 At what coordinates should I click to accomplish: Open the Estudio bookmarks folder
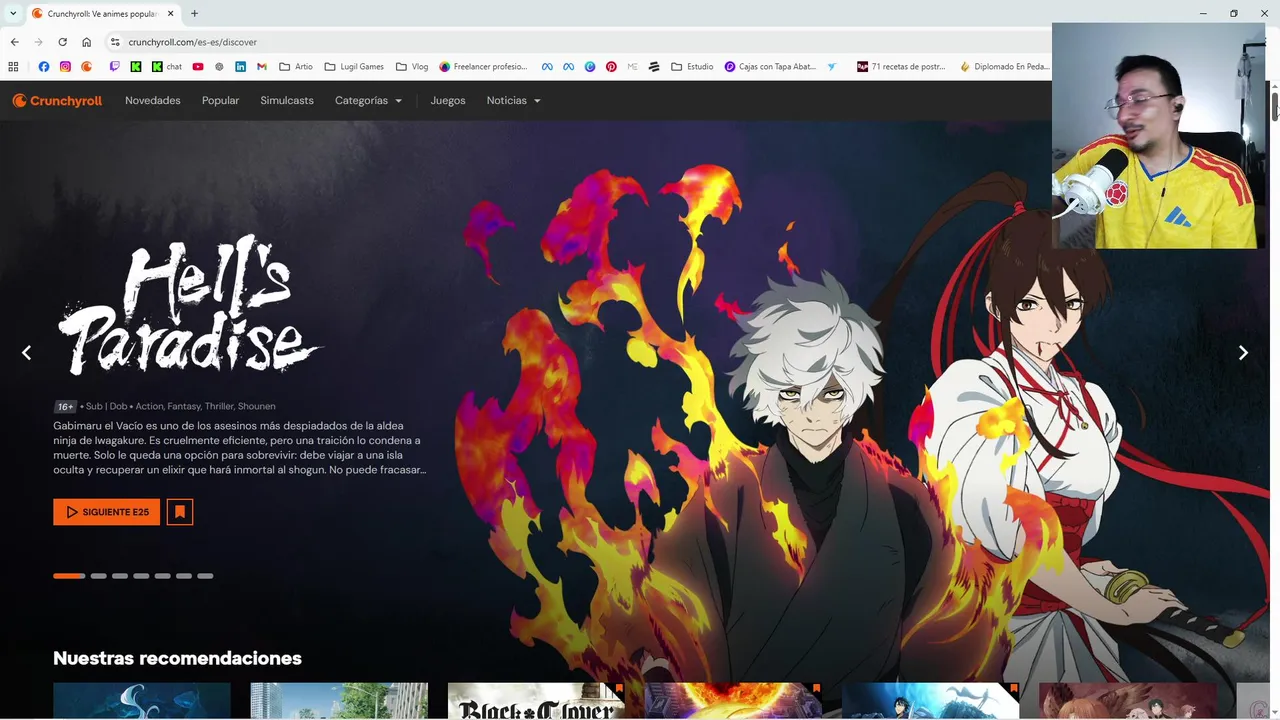692,67
